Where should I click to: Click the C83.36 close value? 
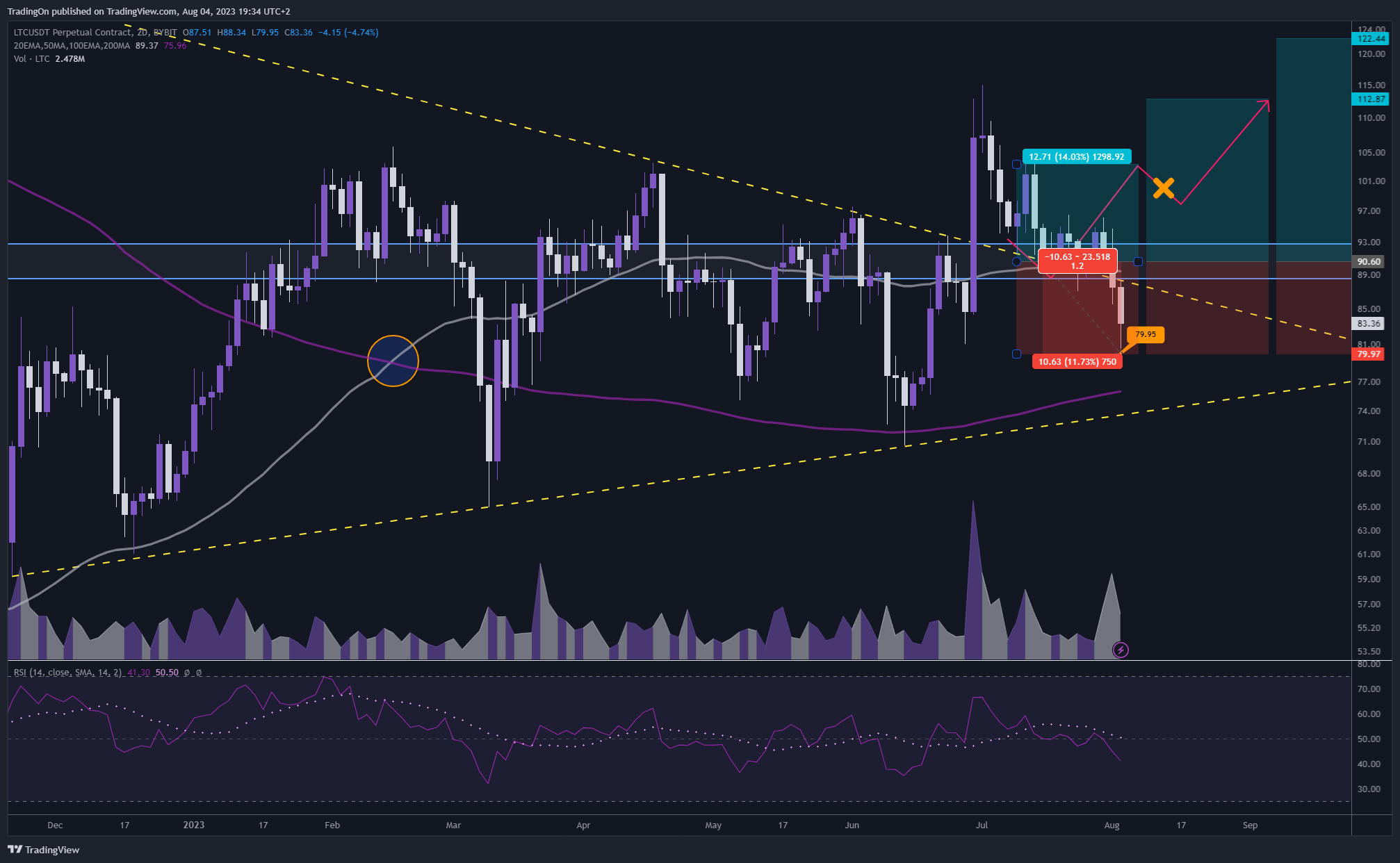[x=298, y=33]
